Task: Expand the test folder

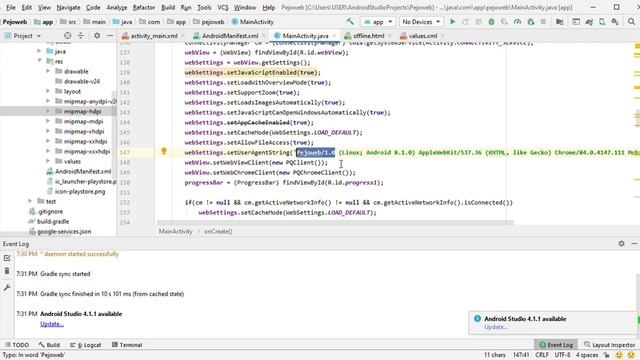Action: click(30, 201)
